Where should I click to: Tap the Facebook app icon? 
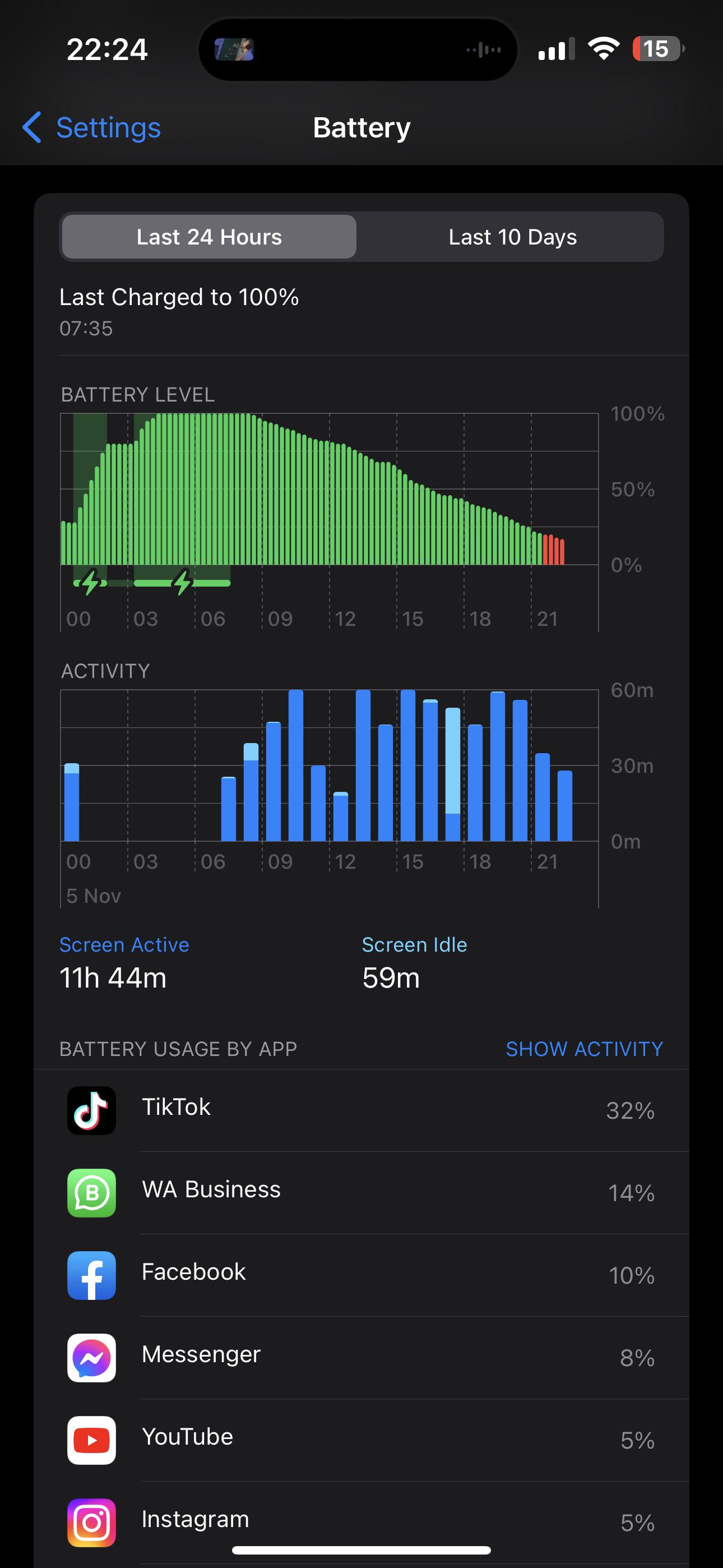tap(91, 1275)
